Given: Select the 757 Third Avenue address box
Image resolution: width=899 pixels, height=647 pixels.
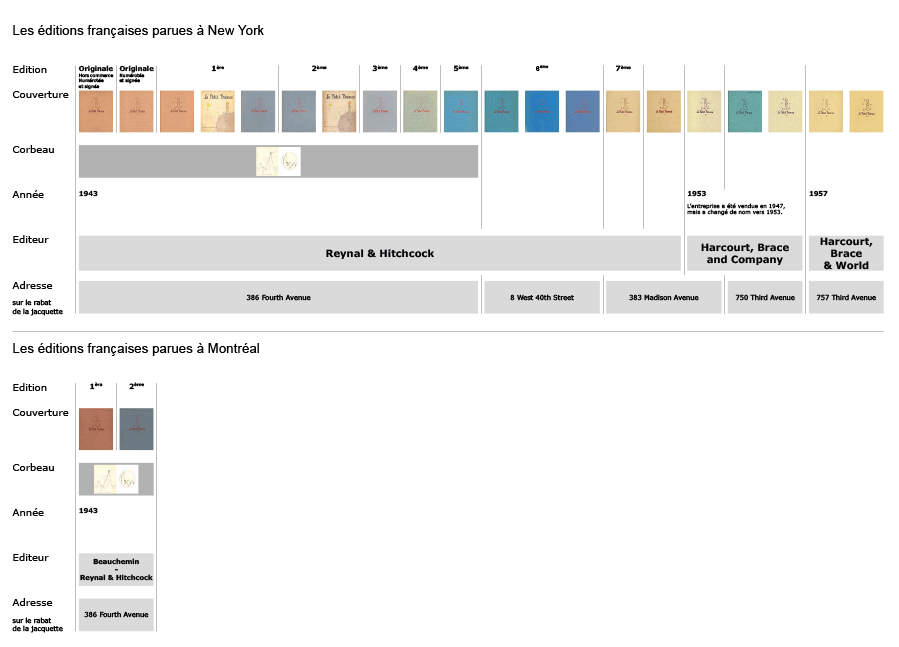Looking at the screenshot, I should [846, 297].
